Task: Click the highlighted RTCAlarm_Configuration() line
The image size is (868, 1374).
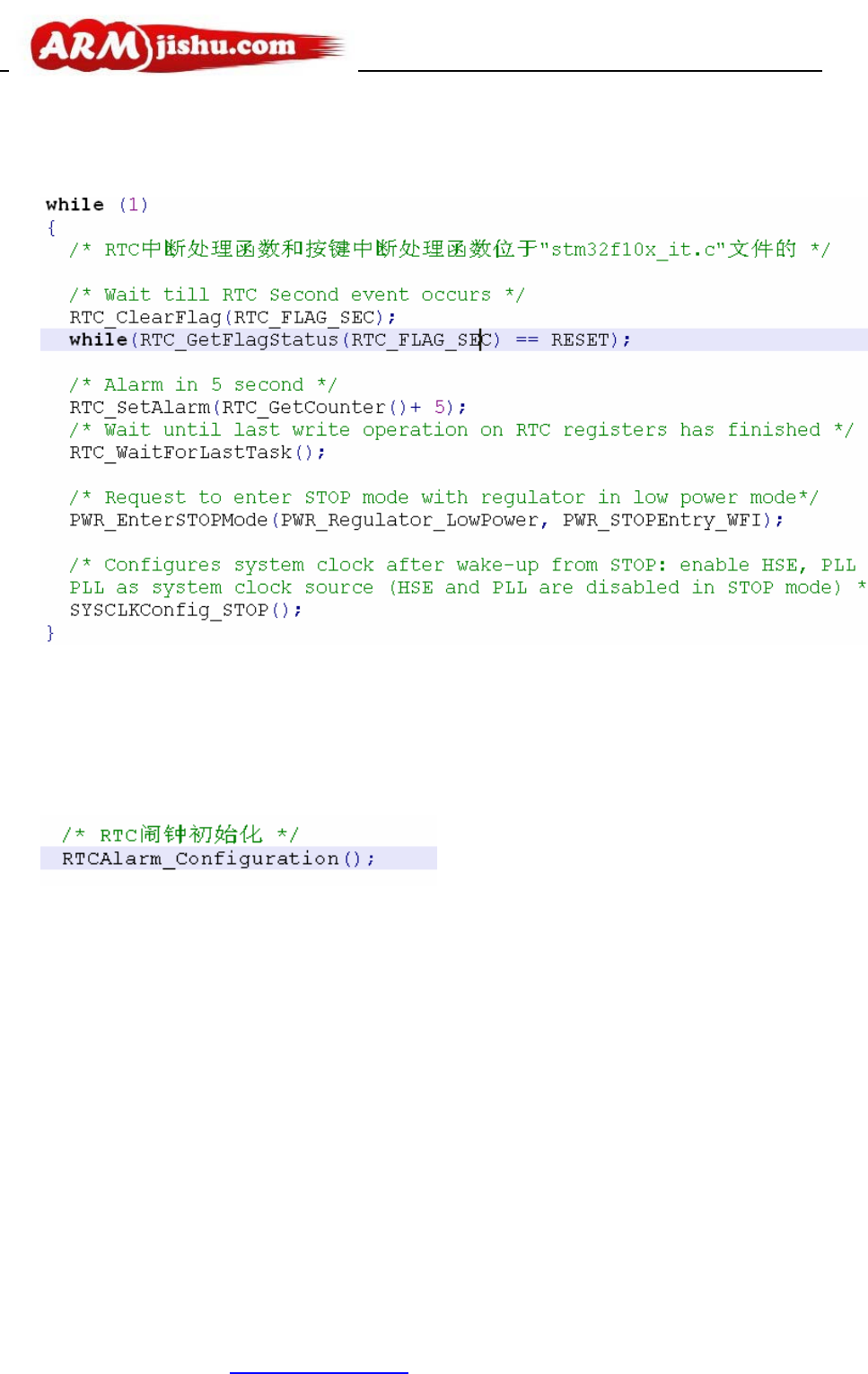Action: pyautogui.click(x=239, y=859)
